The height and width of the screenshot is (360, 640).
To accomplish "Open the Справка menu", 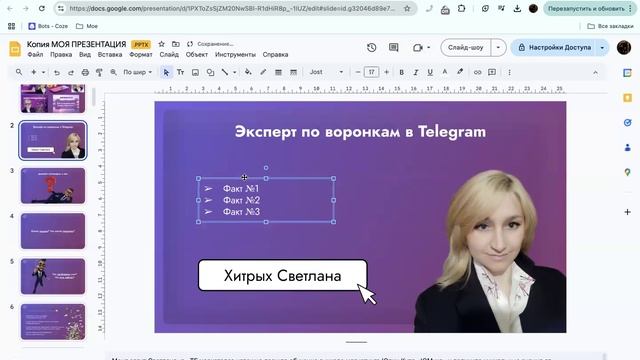I will [x=276, y=54].
